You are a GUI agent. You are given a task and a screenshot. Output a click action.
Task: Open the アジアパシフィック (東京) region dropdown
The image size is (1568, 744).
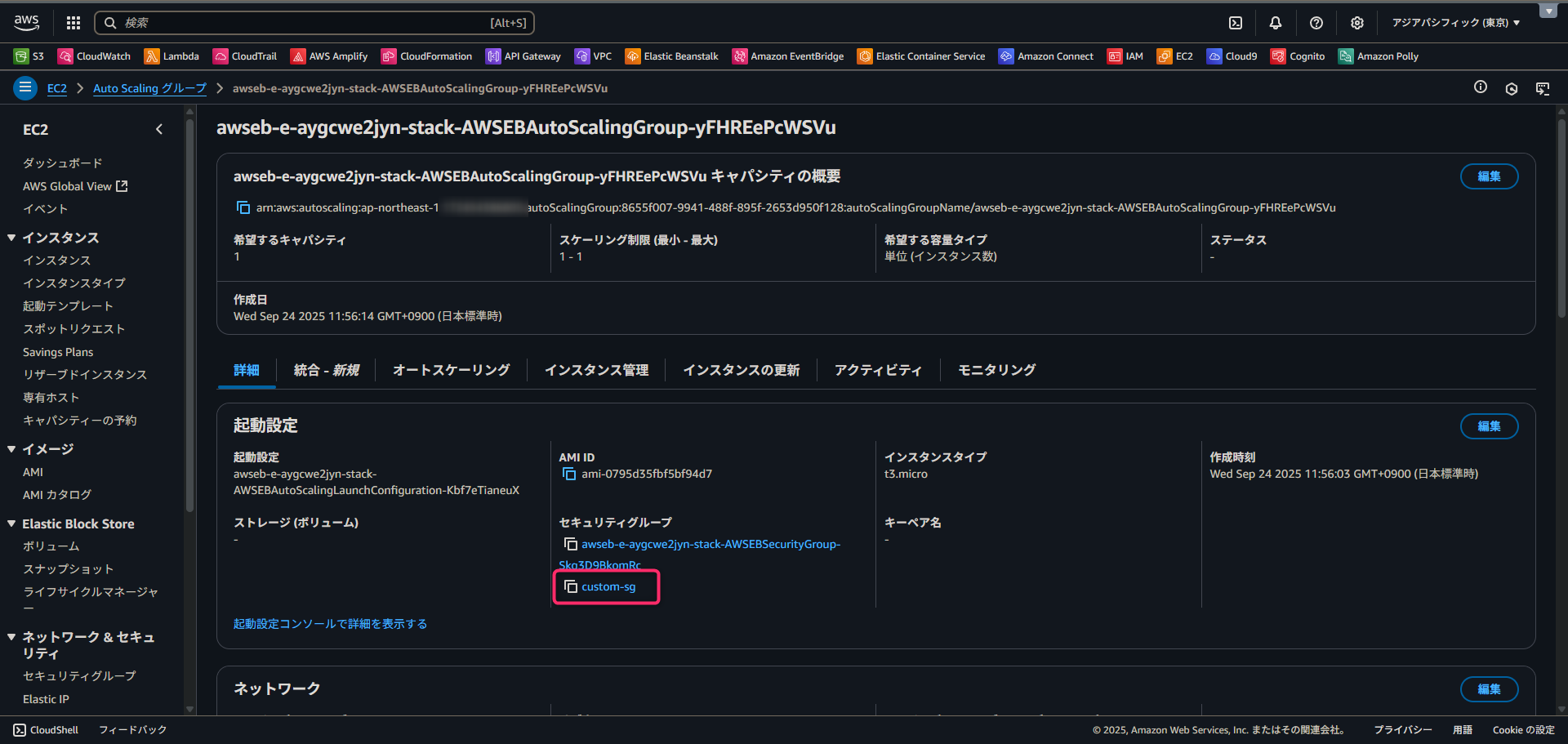1456,23
